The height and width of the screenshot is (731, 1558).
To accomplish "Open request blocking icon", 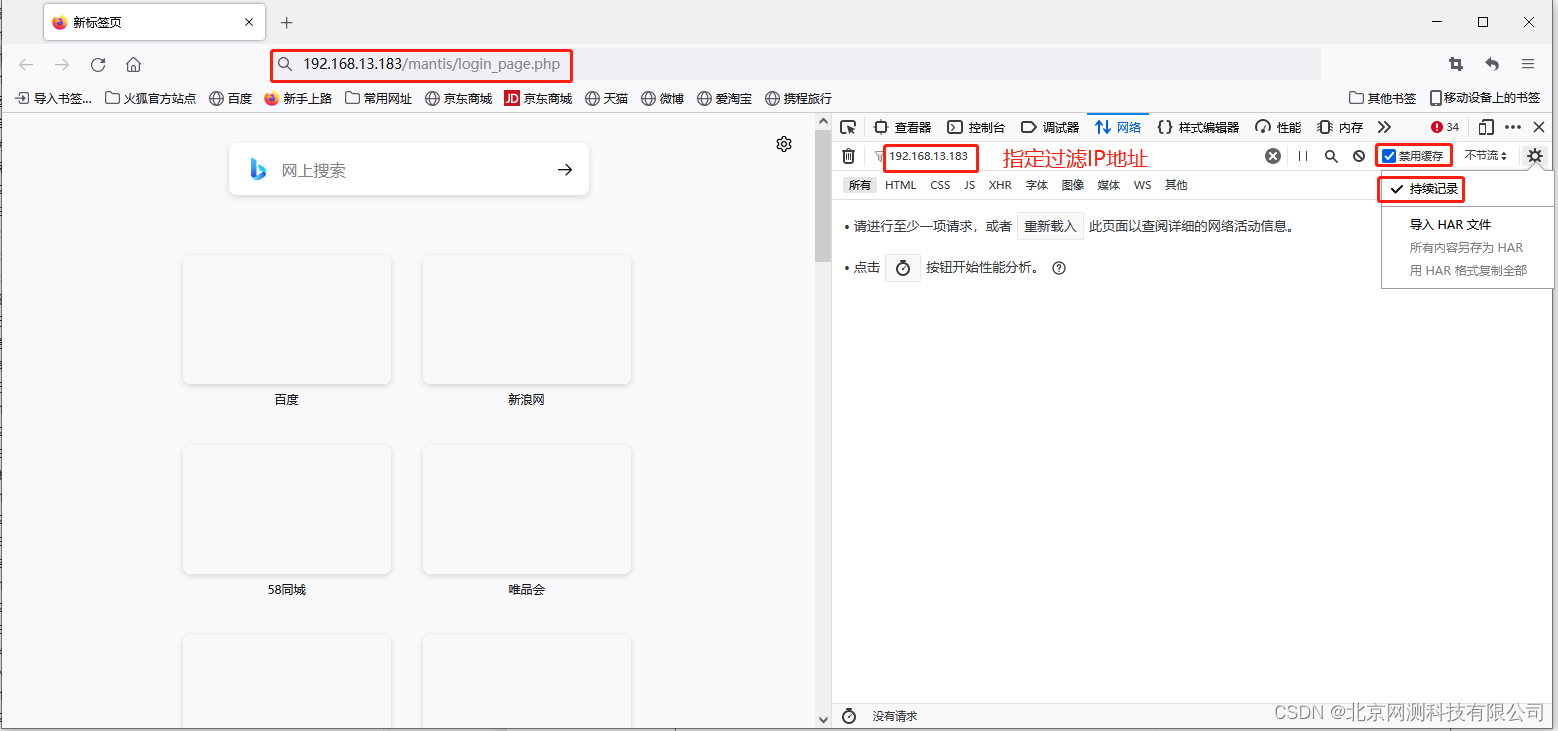I will [x=1359, y=156].
